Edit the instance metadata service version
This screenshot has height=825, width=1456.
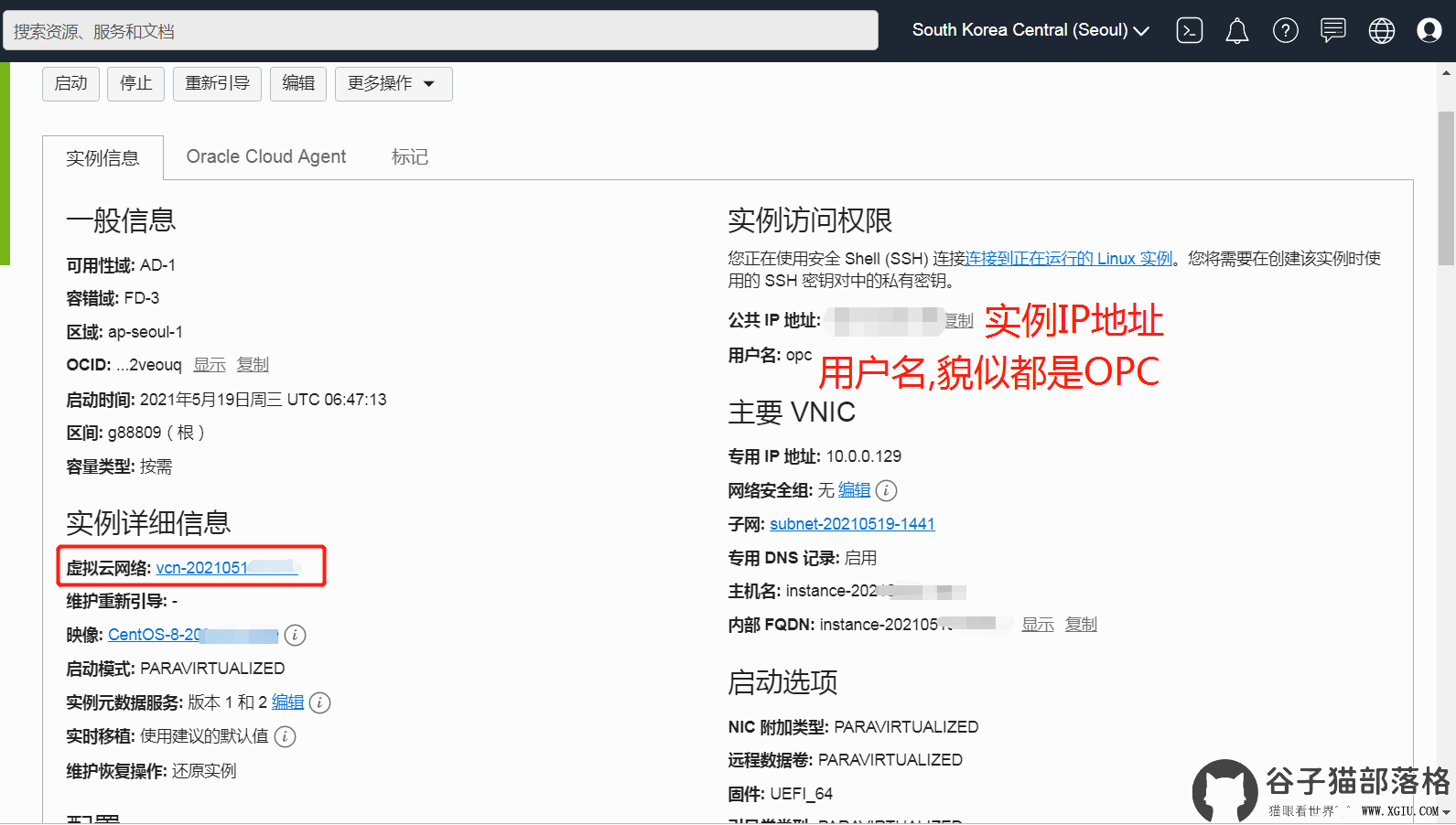pyautogui.click(x=287, y=702)
